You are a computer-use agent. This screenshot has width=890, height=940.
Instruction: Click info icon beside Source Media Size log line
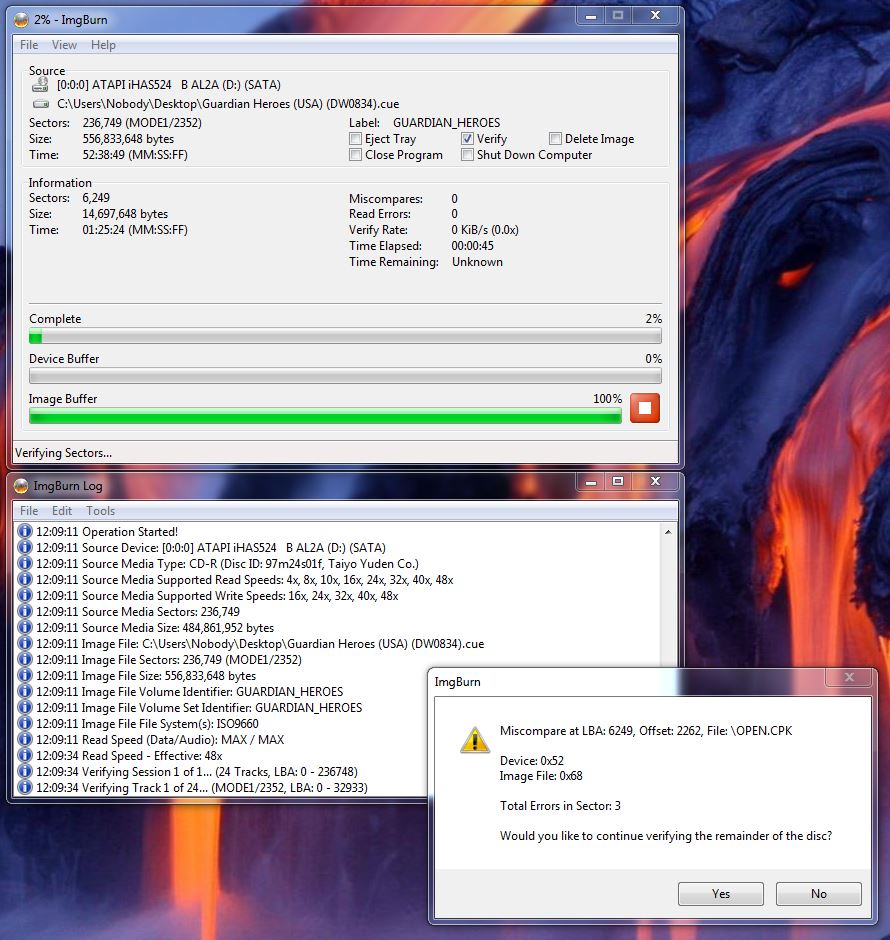[25, 628]
